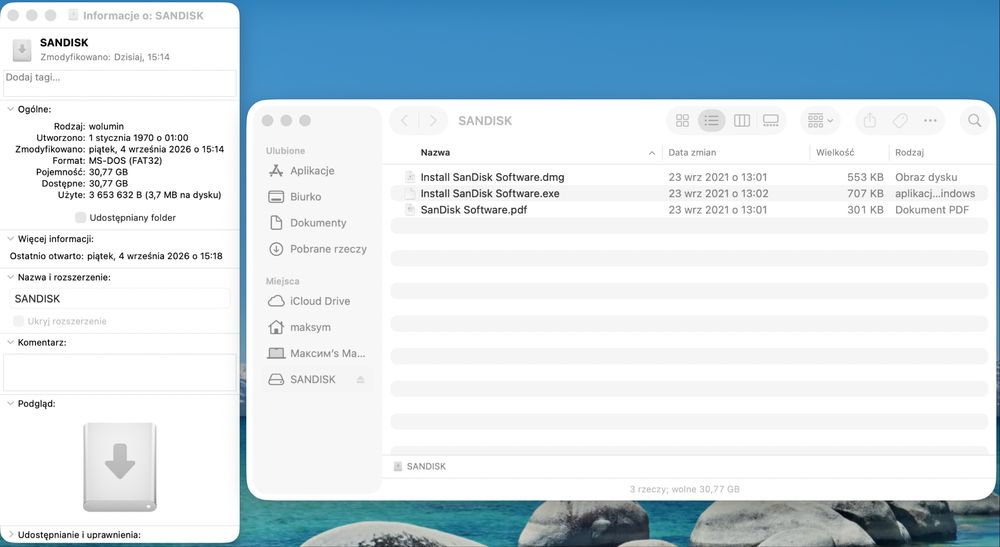The image size is (1000, 547).
Task: Click the Komentarz text box
Action: pyautogui.click(x=120, y=372)
